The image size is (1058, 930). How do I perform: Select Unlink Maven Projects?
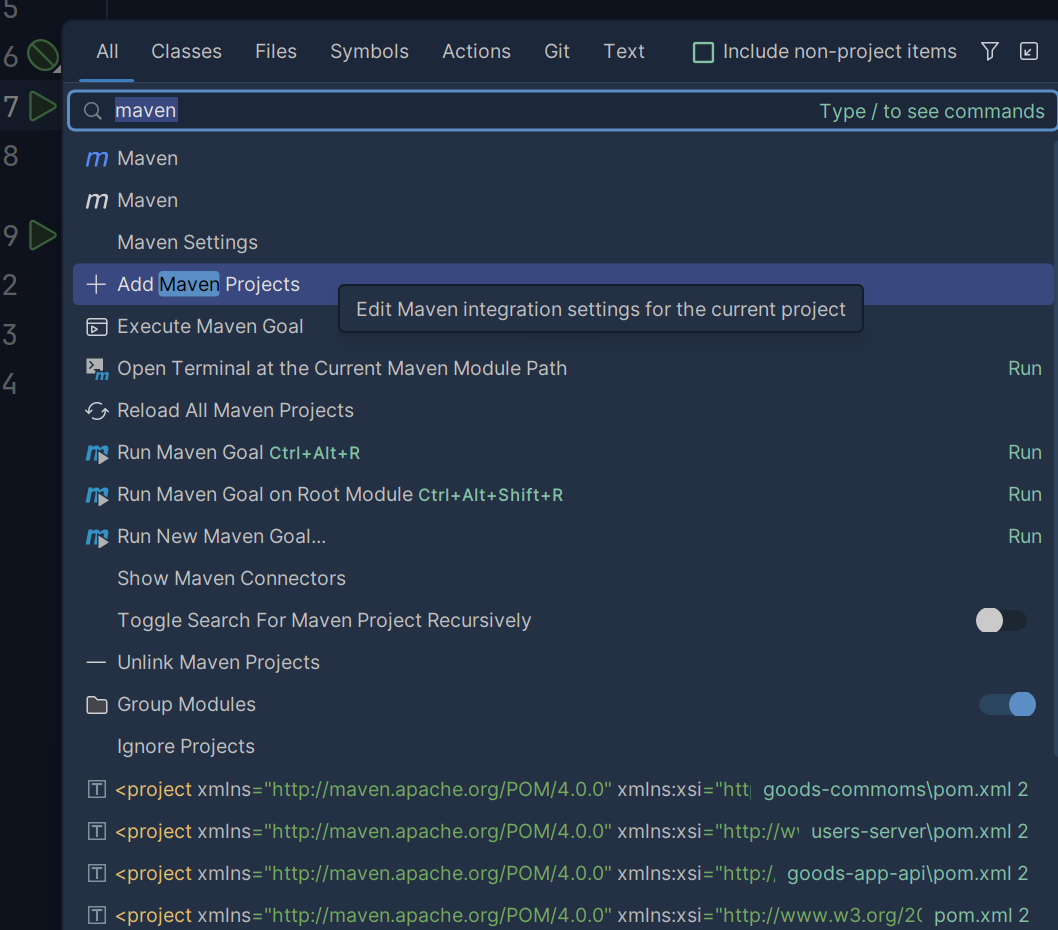click(562, 662)
